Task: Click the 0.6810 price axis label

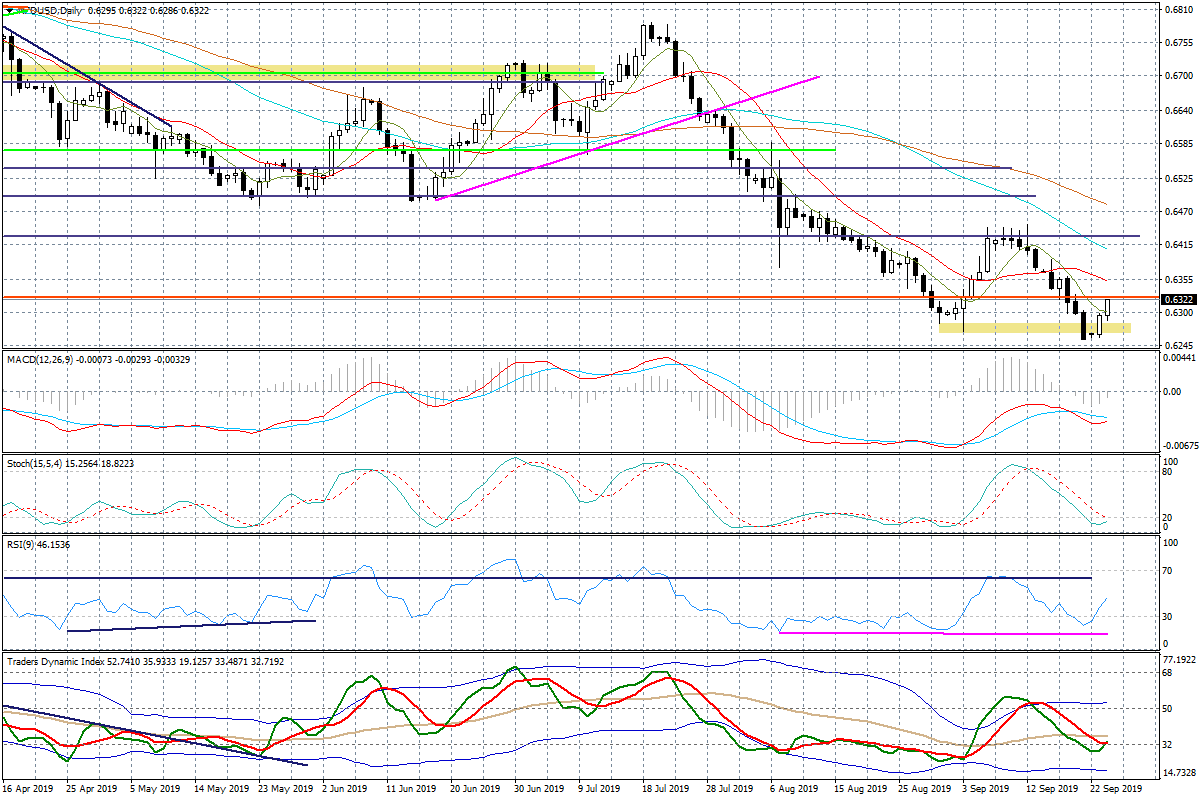Action: [x=1179, y=9]
